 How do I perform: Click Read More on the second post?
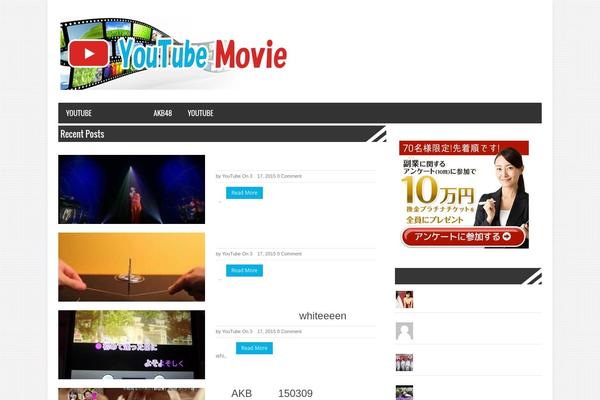pyautogui.click(x=244, y=270)
